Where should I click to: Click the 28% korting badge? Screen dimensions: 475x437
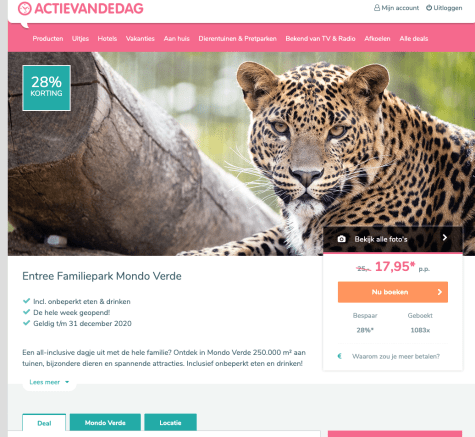tap(46, 88)
